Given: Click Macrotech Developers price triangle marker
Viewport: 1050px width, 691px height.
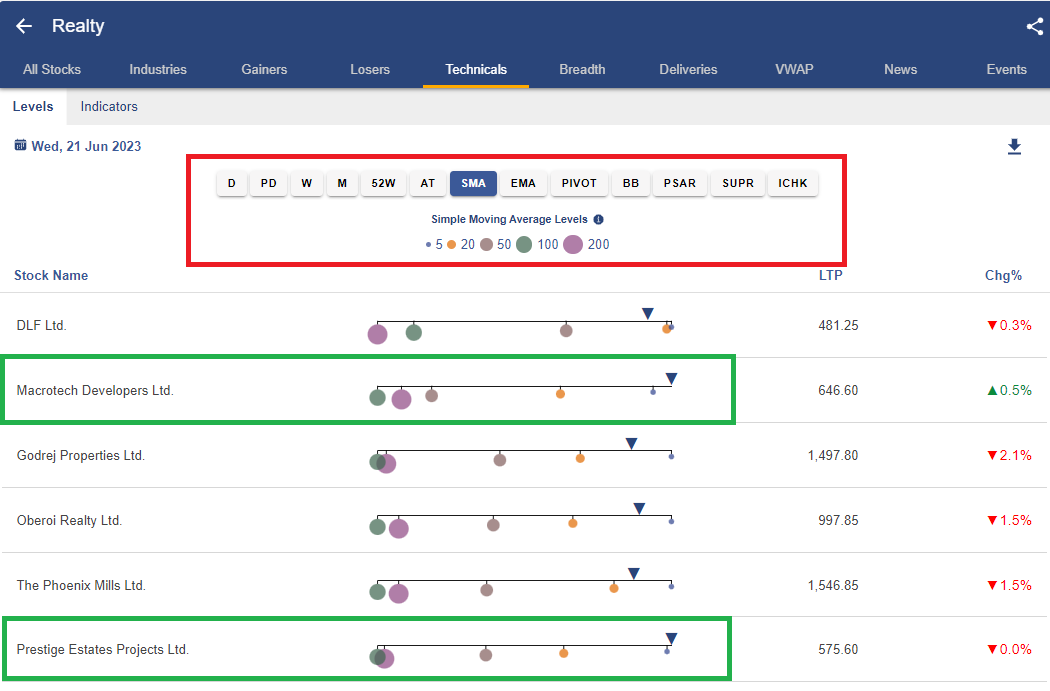Looking at the screenshot, I should click(x=671, y=379).
